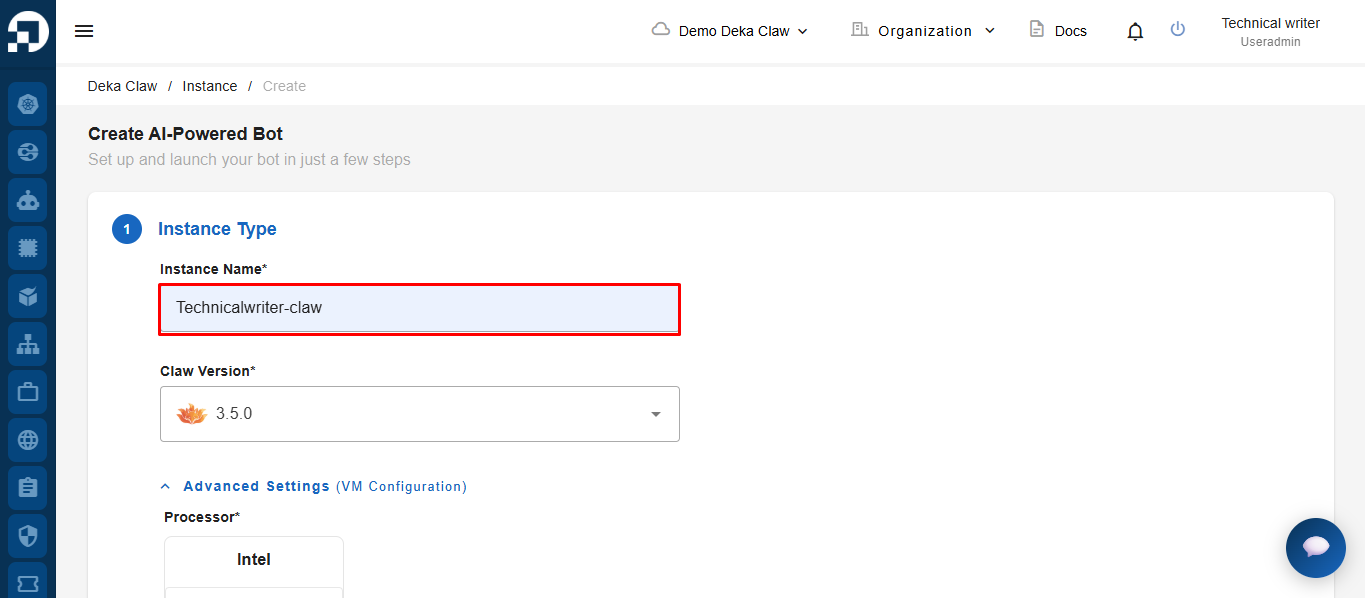Expand the Demo Deka Claw project dropdown
The image size is (1365, 598).
pyautogui.click(x=730, y=31)
